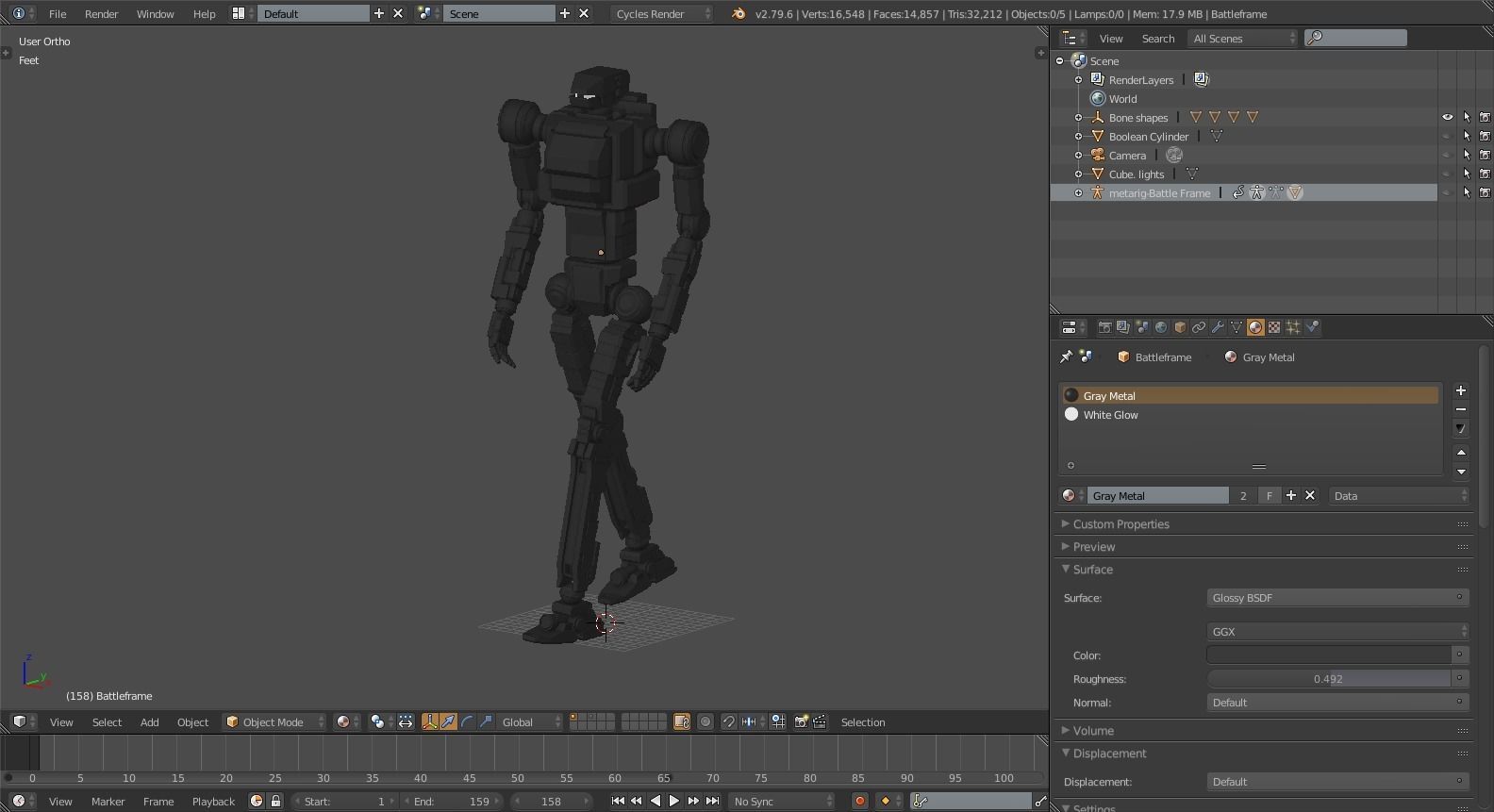
Task: Open the Particles properties tab
Action: [1293, 327]
